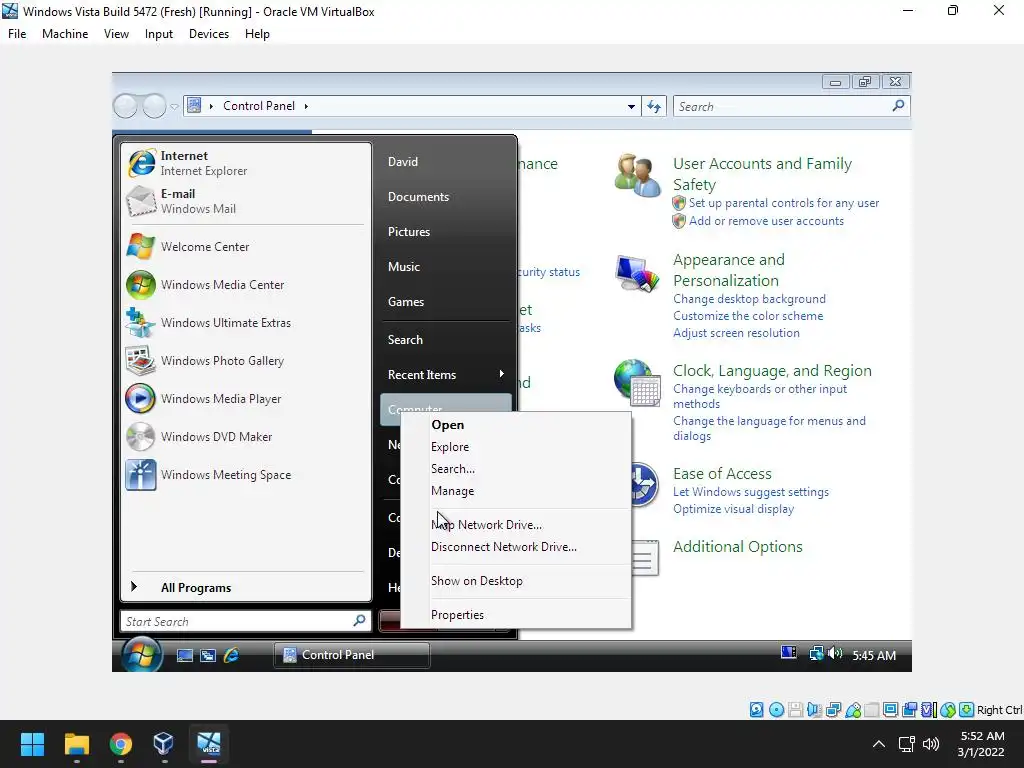1024x768 pixels.
Task: Open Properties from context menu
Action: pos(516,615)
